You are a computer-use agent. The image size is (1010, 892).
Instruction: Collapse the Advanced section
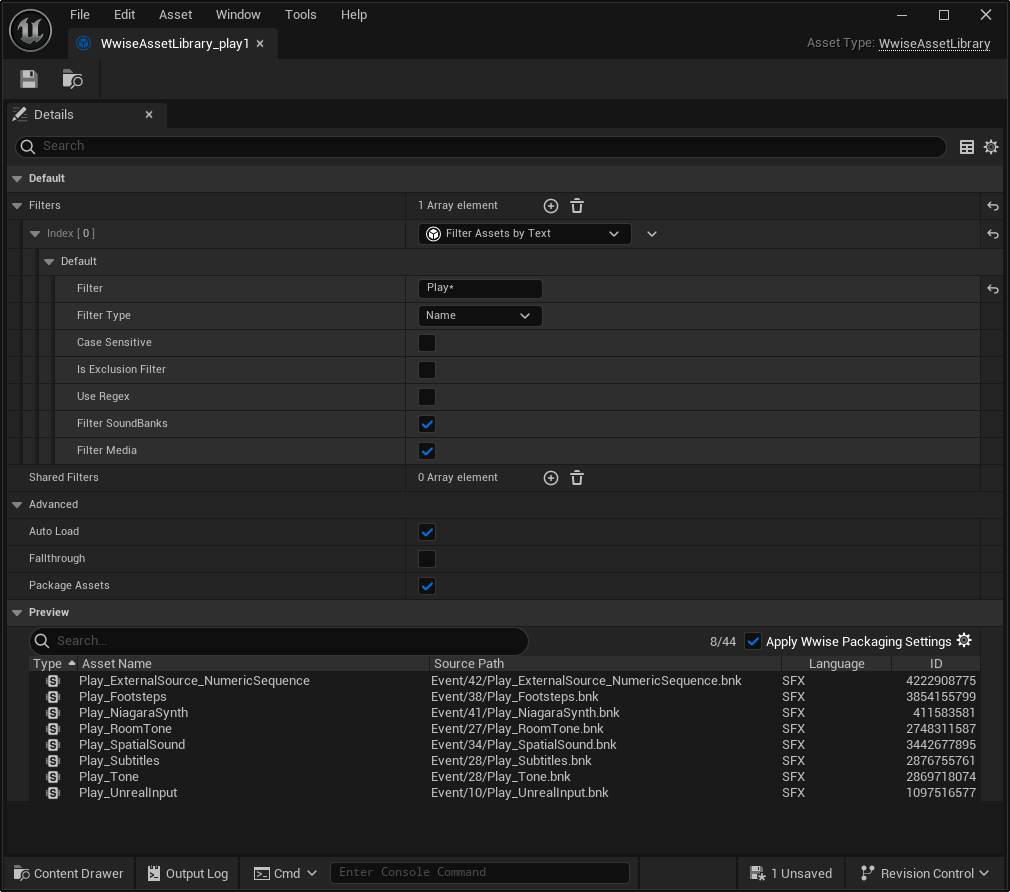pos(17,505)
